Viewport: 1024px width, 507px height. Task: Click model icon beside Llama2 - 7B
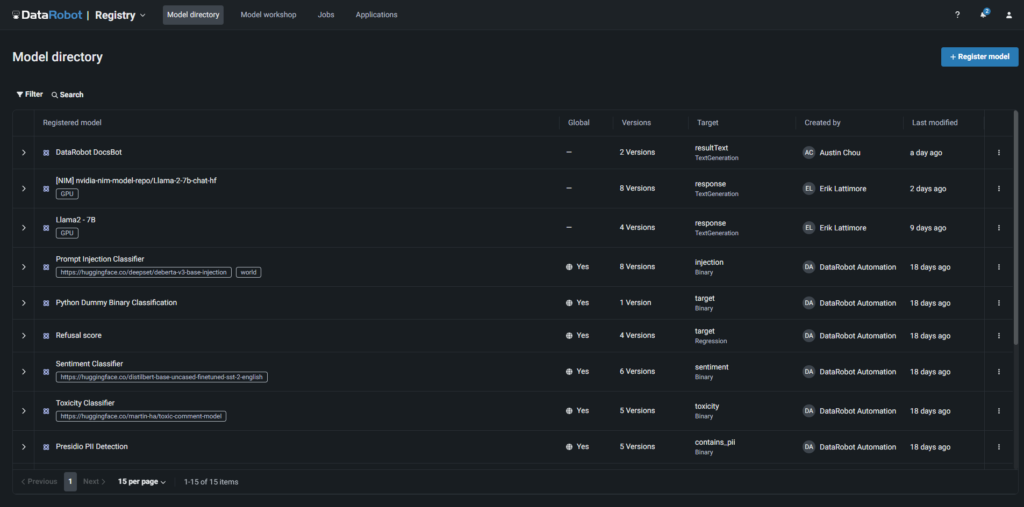coord(46,227)
